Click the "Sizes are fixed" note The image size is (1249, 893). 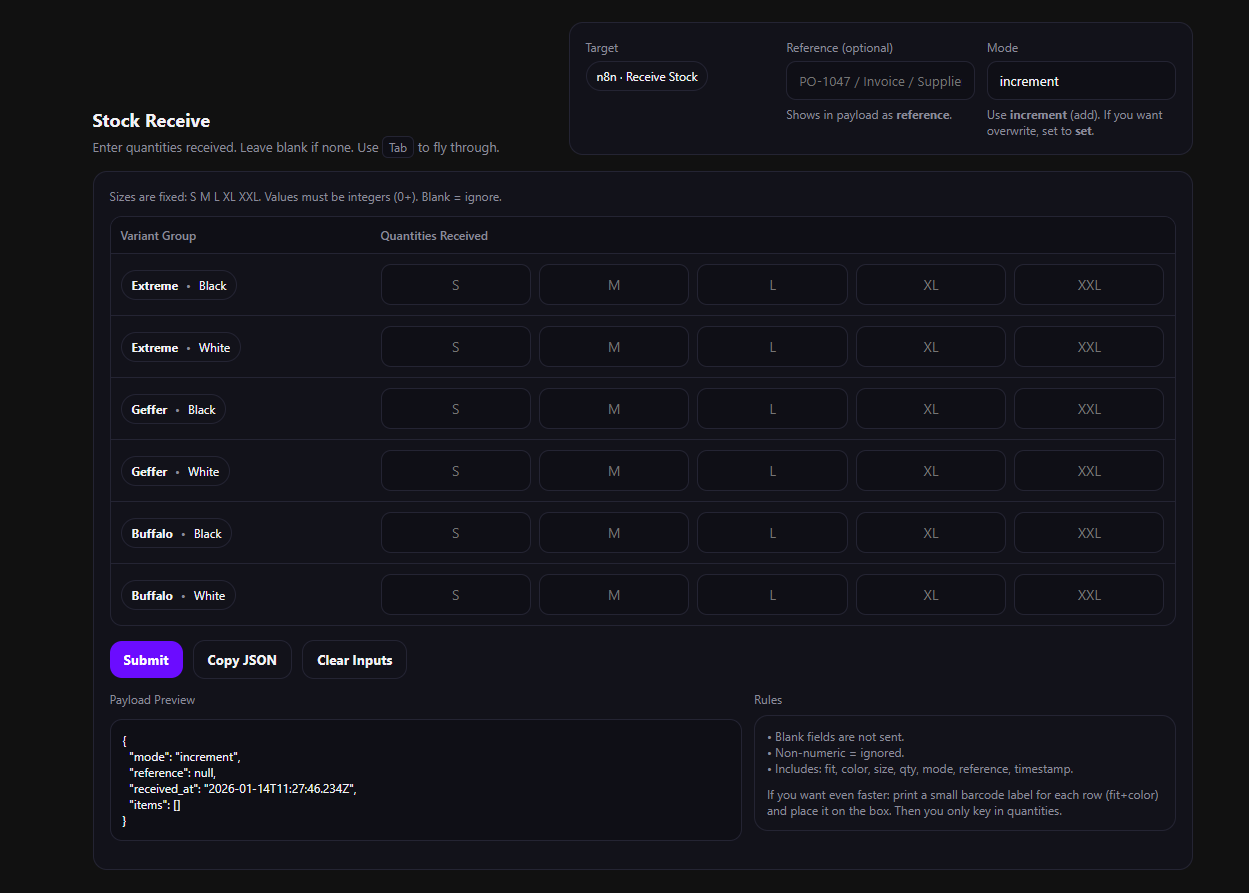pyautogui.click(x=306, y=197)
